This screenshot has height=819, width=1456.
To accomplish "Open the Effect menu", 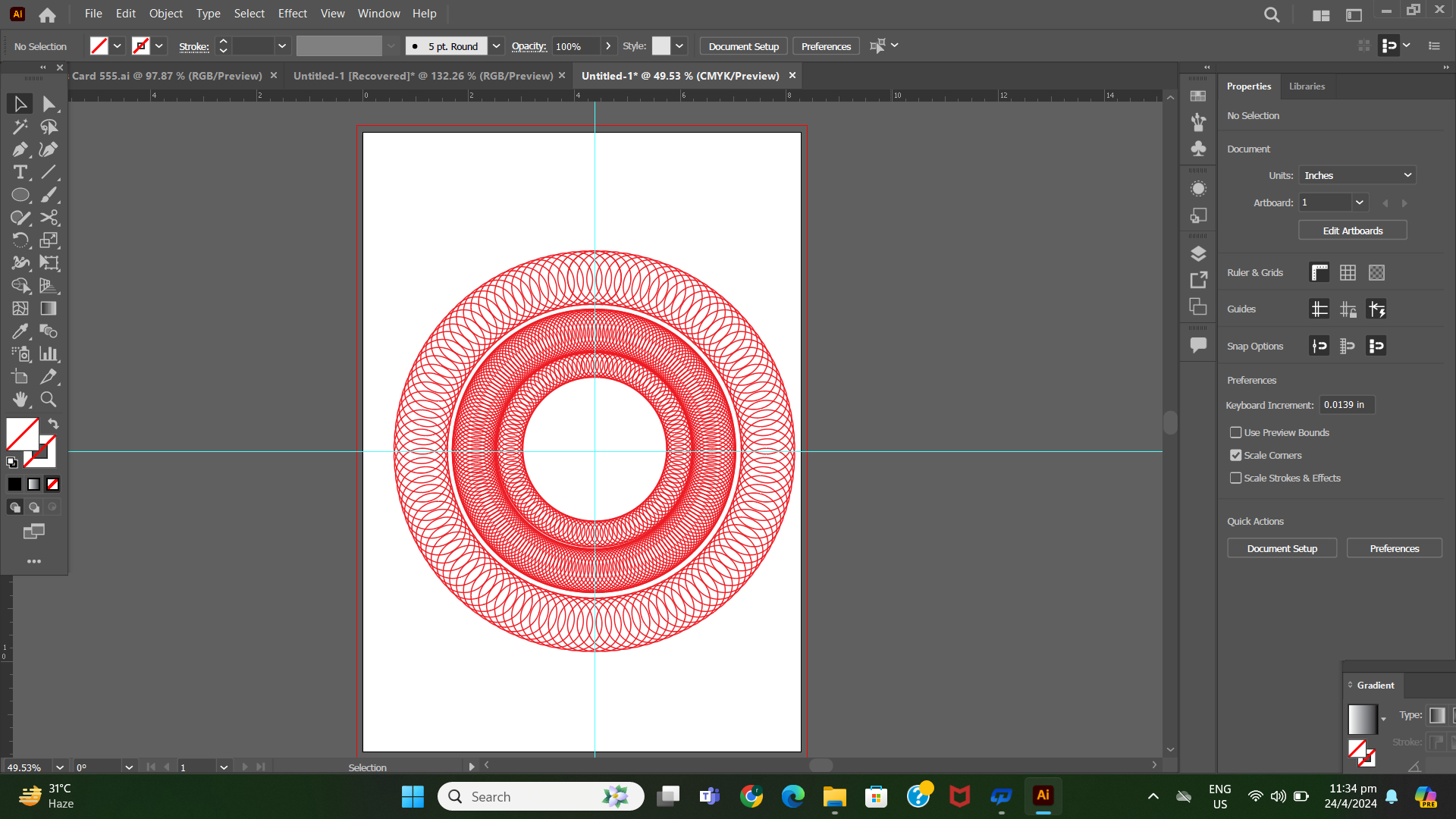I will pos(293,14).
